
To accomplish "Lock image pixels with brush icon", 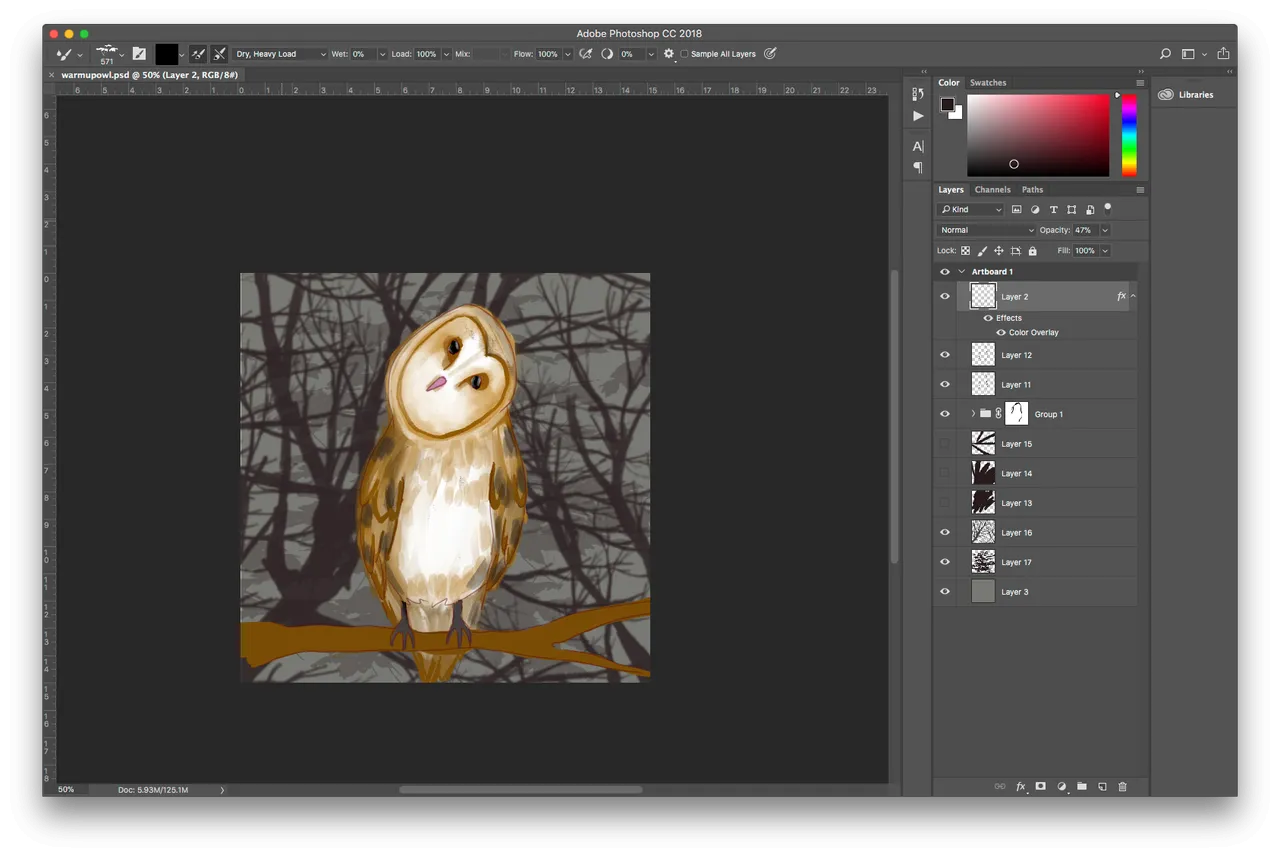I will 982,251.
